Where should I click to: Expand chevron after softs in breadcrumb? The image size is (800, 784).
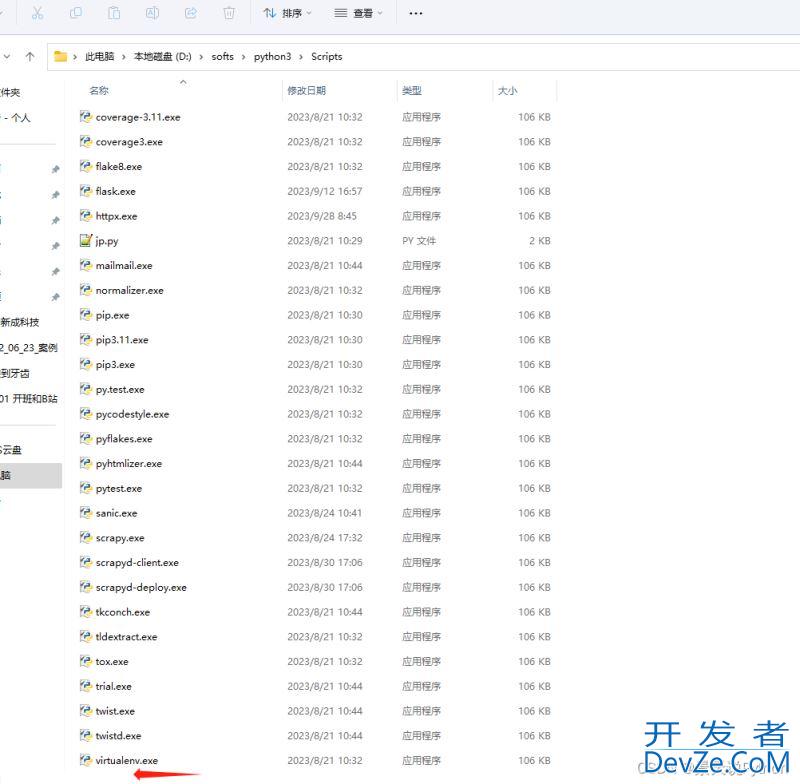(243, 57)
